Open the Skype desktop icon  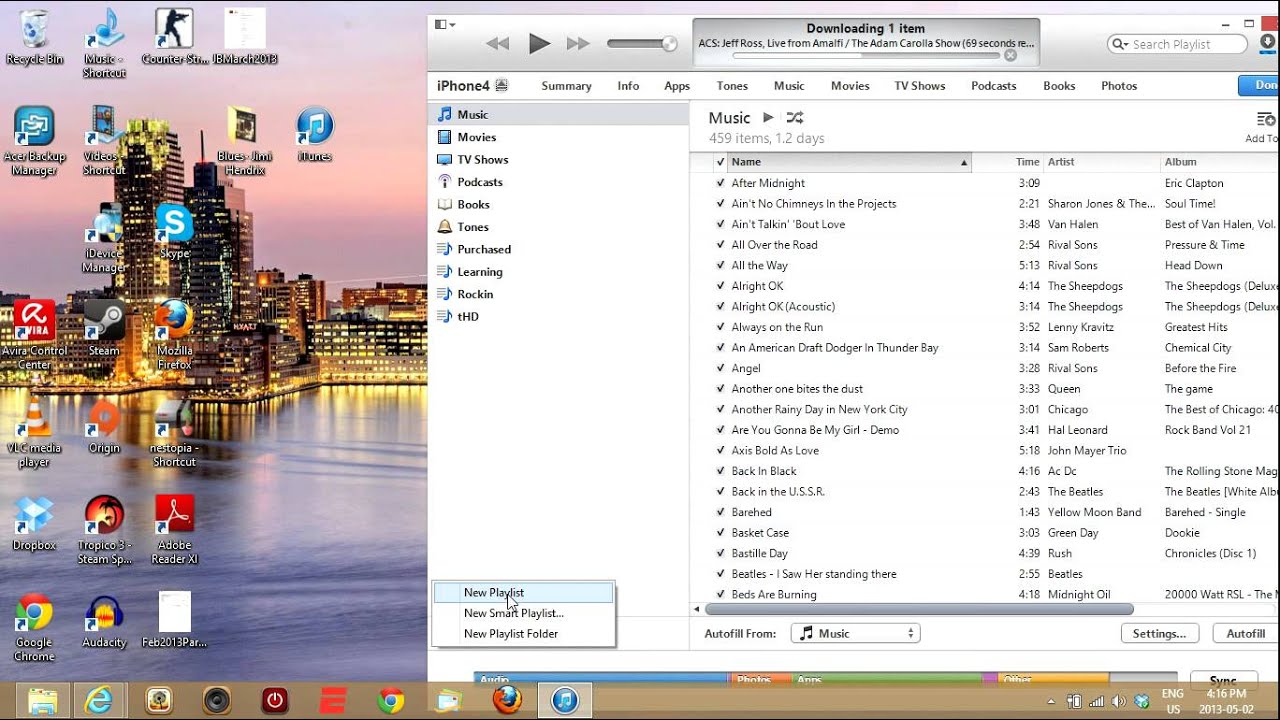tap(174, 232)
